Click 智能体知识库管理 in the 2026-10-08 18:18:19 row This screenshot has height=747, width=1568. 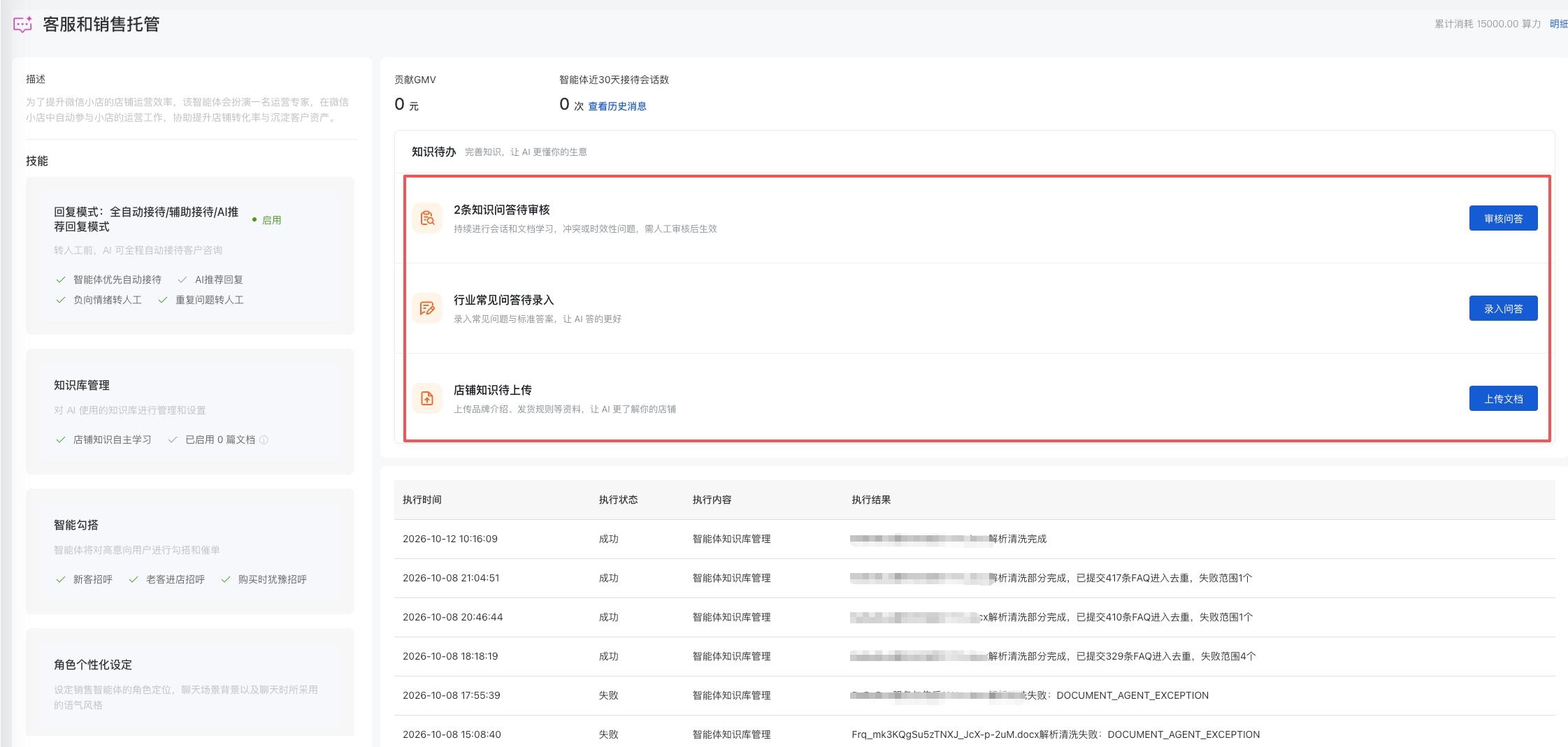732,656
